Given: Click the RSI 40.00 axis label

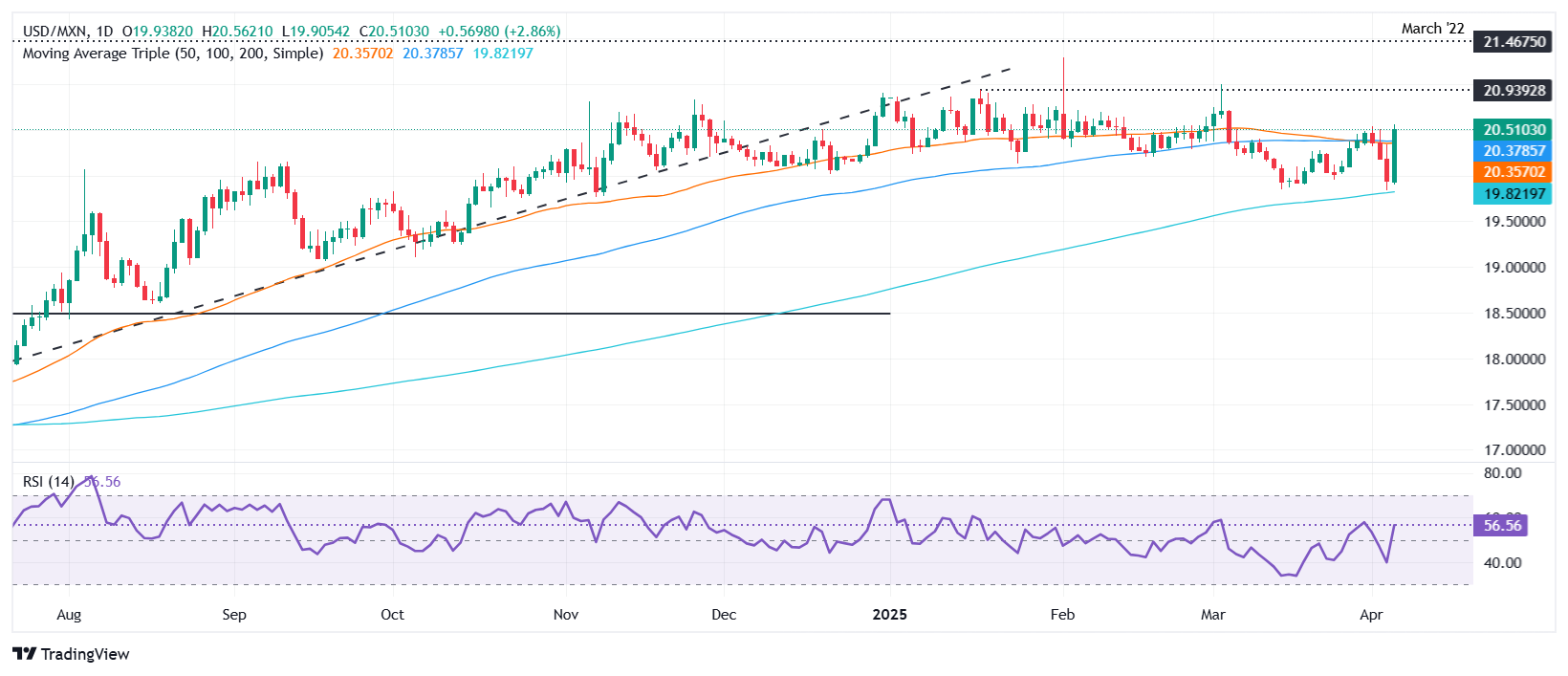Looking at the screenshot, I should click(1502, 563).
